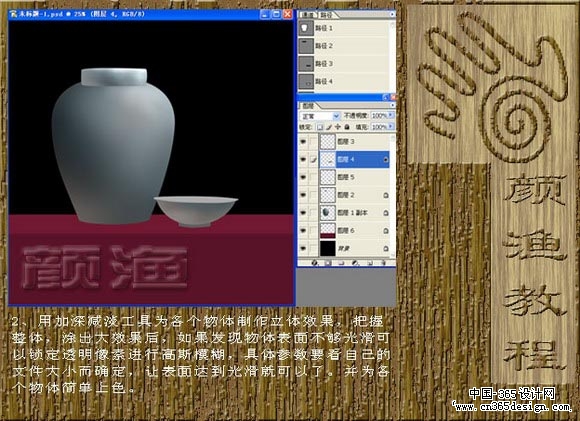Switch to the 通道 channels tab
Image resolution: width=580 pixels, height=421 pixels.
tap(308, 14)
